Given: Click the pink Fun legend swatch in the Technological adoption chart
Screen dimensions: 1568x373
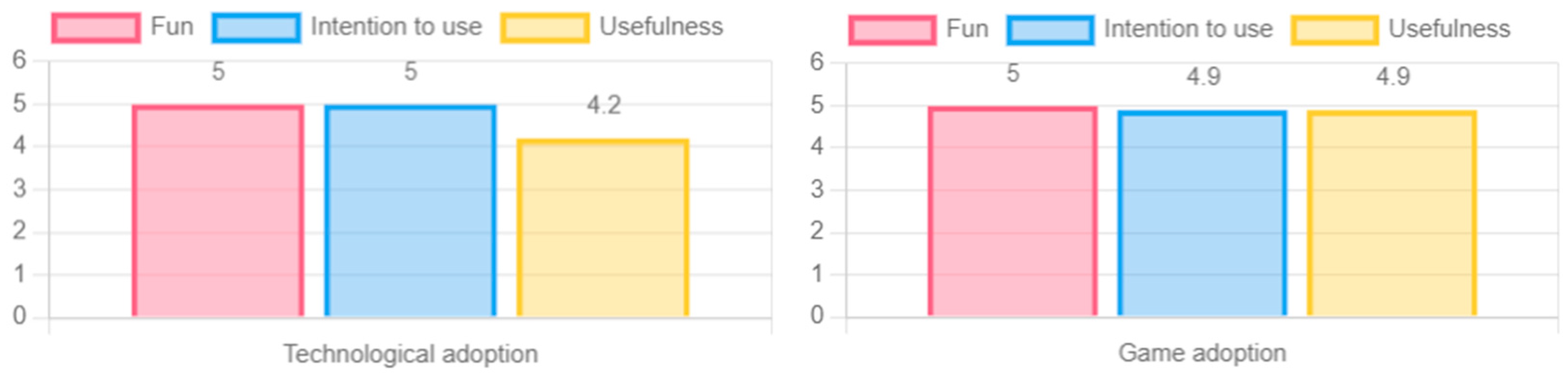Looking at the screenshot, I should tap(95, 28).
